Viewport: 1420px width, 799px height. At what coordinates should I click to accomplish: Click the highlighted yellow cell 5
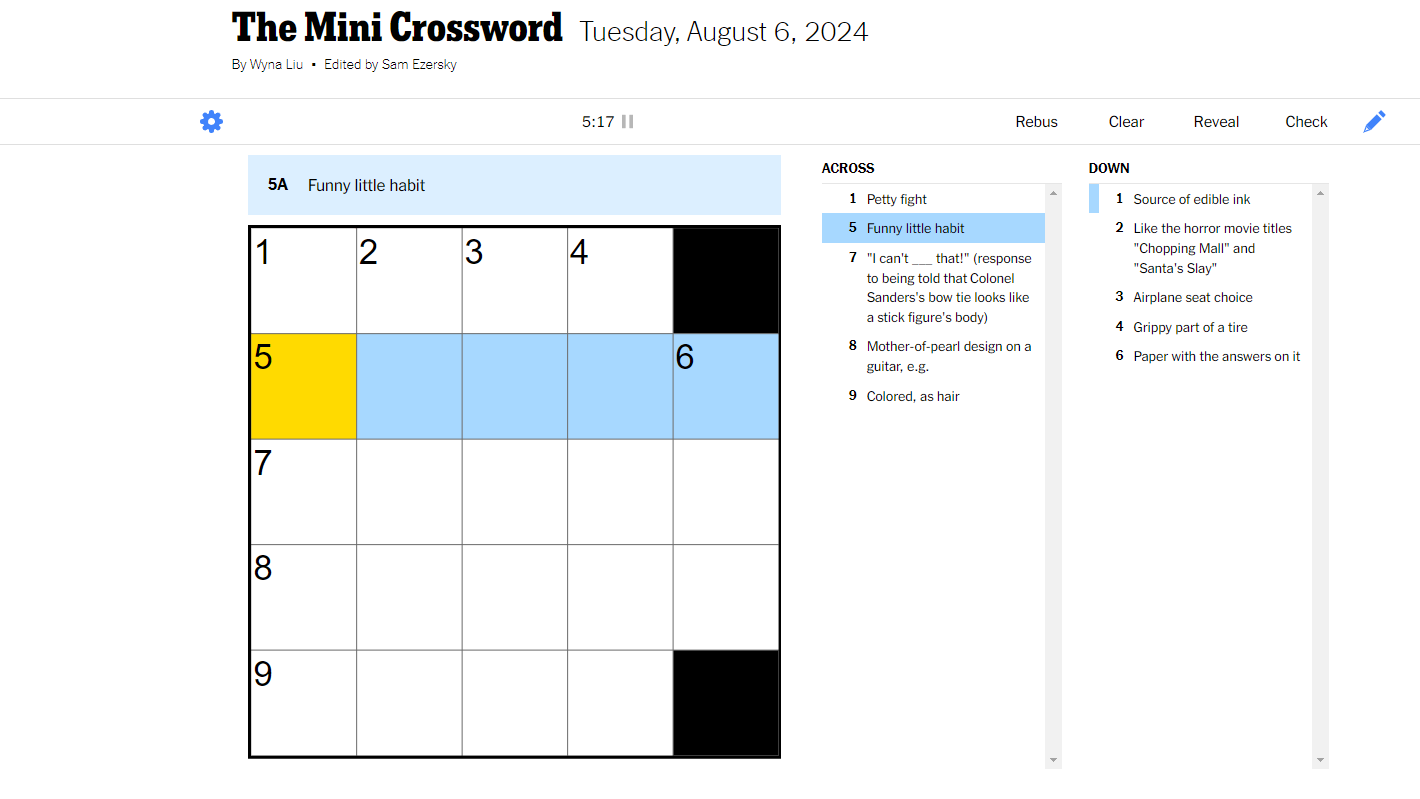(302, 386)
